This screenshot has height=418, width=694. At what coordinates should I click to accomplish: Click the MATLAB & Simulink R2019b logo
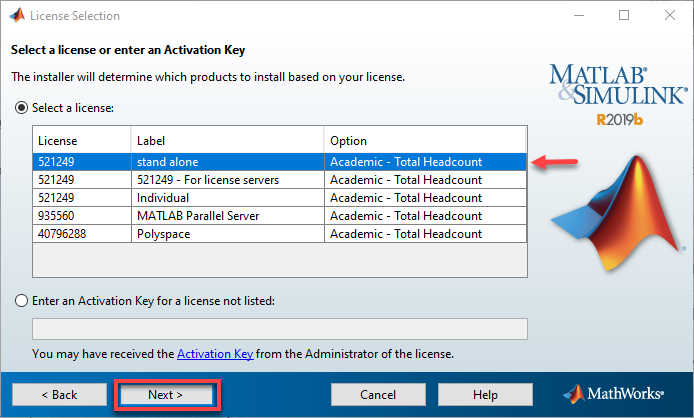click(x=618, y=95)
